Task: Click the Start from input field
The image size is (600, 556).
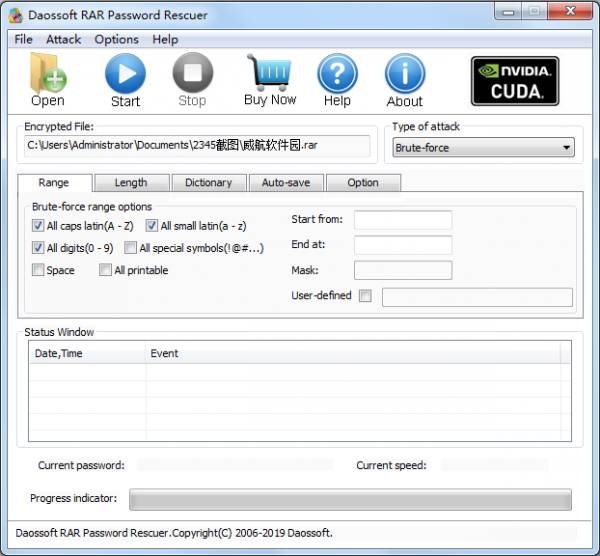Action: pyautogui.click(x=403, y=220)
